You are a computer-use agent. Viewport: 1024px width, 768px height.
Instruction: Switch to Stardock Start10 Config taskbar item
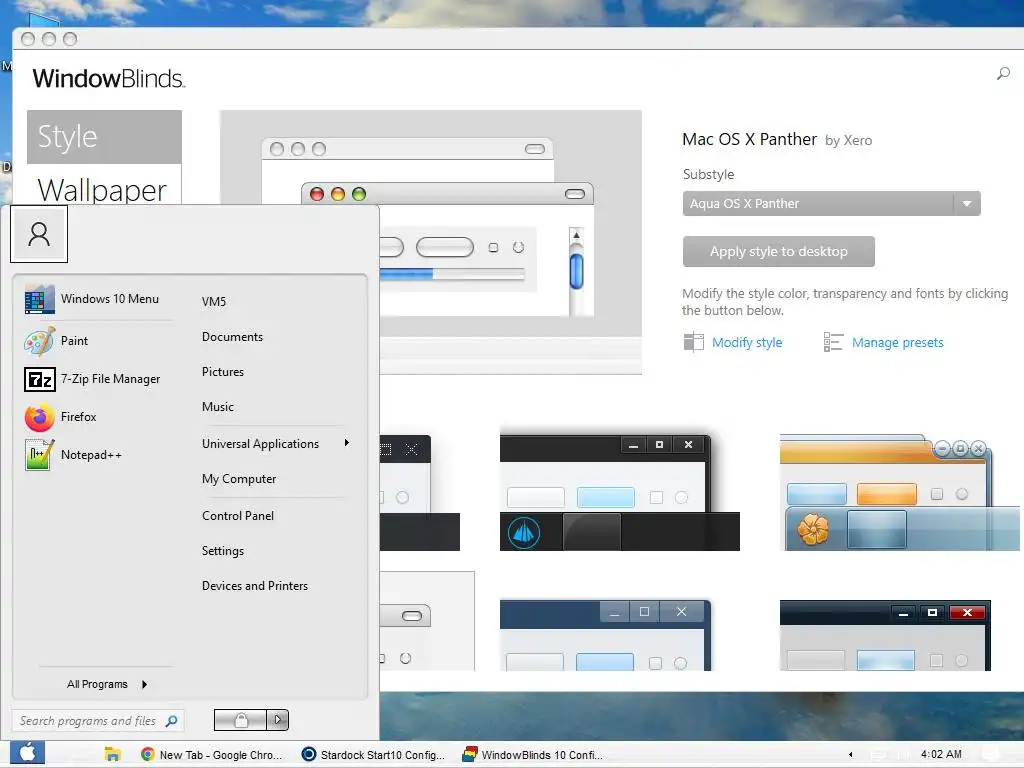(374, 754)
